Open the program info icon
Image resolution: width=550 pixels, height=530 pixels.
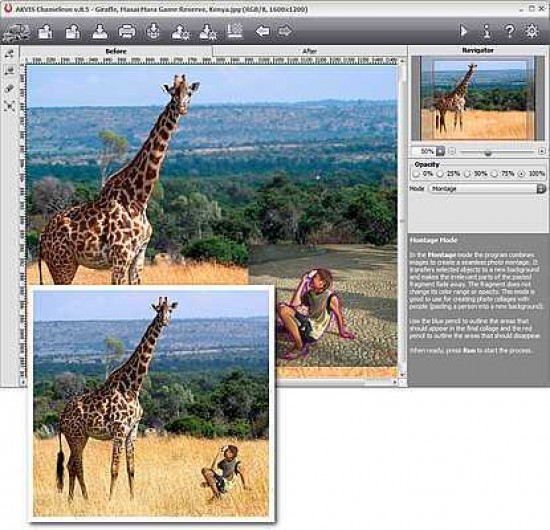(487, 31)
